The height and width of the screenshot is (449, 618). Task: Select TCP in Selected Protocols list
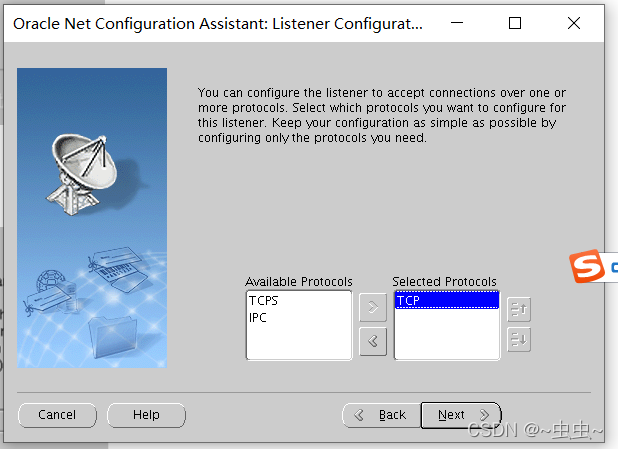click(408, 300)
